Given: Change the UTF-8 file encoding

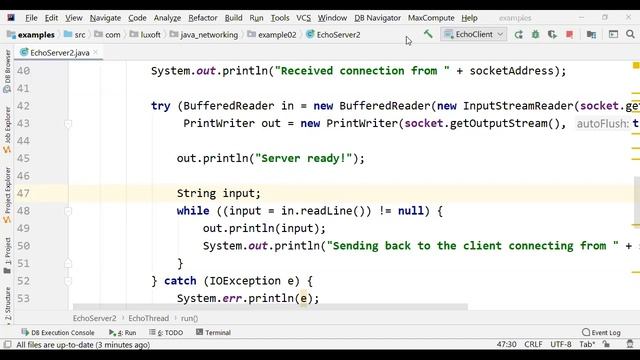Looking at the screenshot, I should (561, 344).
